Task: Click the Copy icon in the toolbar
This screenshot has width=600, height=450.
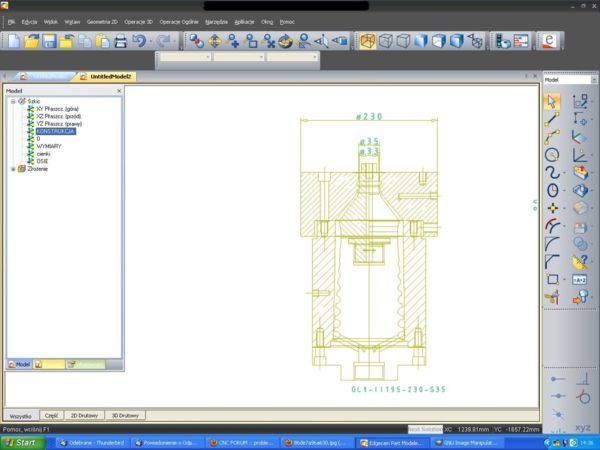Action: point(85,41)
